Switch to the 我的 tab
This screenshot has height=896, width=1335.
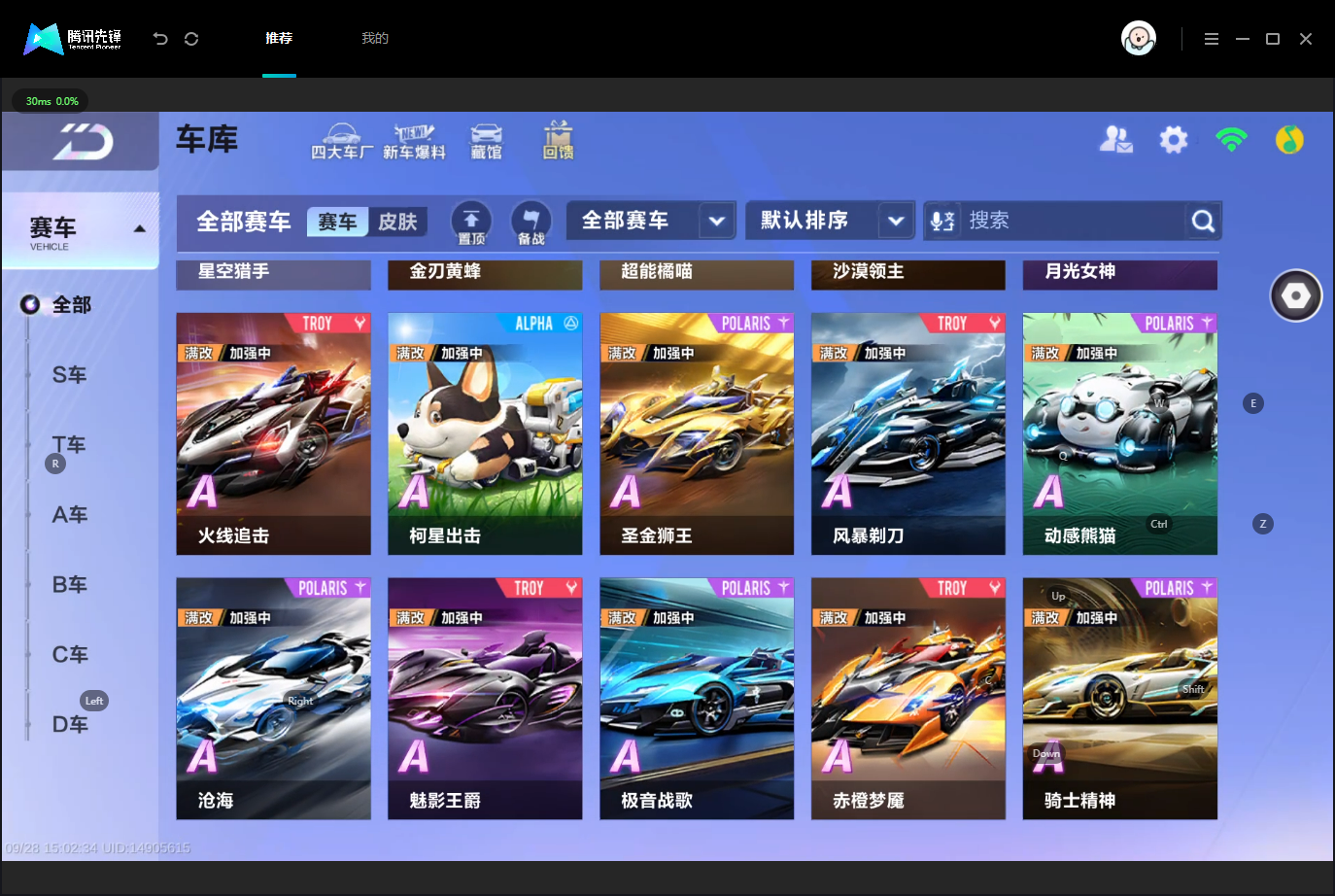pyautogui.click(x=375, y=38)
